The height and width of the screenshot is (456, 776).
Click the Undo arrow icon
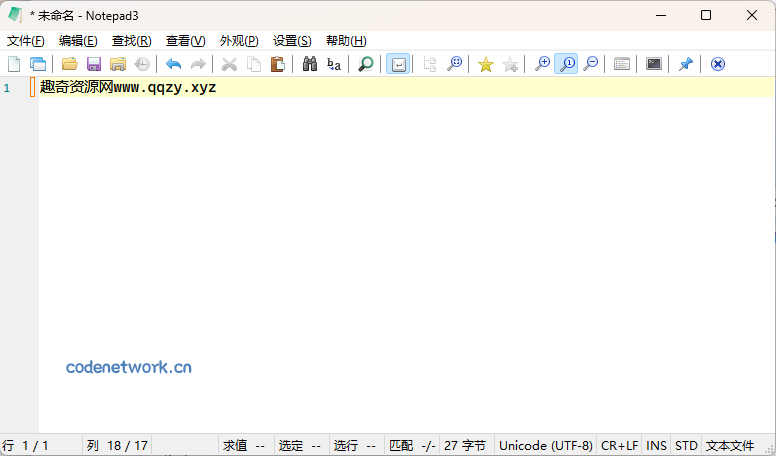(173, 64)
